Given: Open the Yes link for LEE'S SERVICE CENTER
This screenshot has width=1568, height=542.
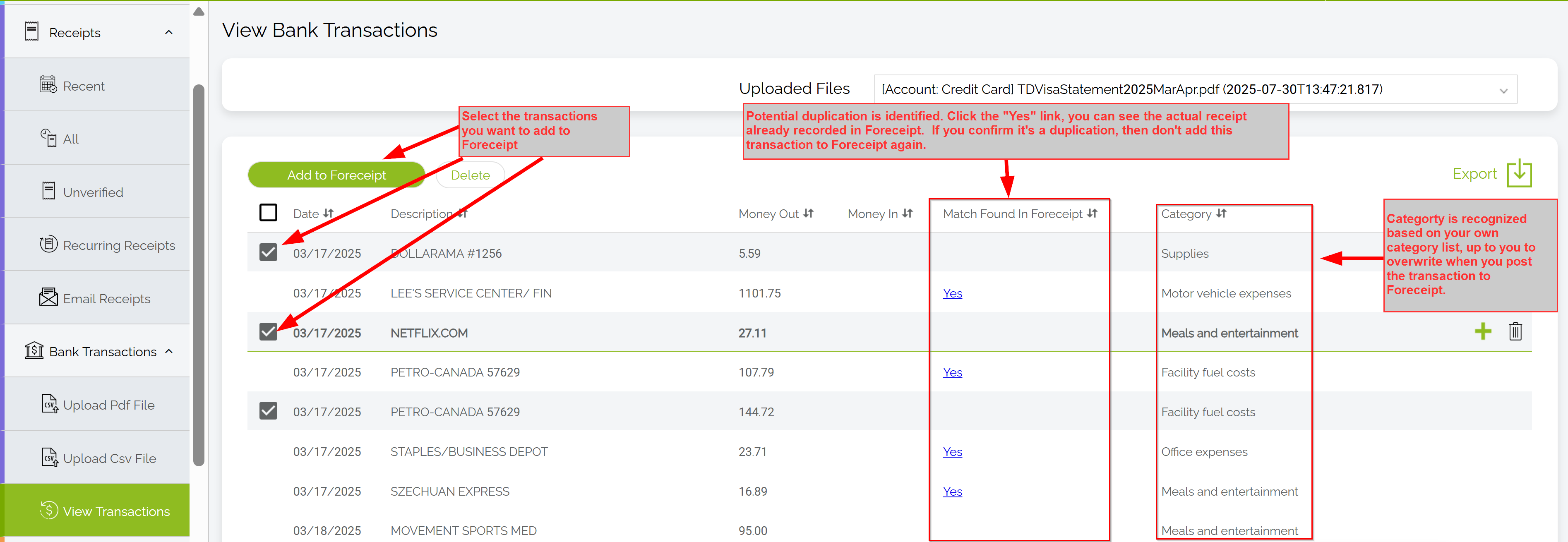Looking at the screenshot, I should click(x=952, y=293).
